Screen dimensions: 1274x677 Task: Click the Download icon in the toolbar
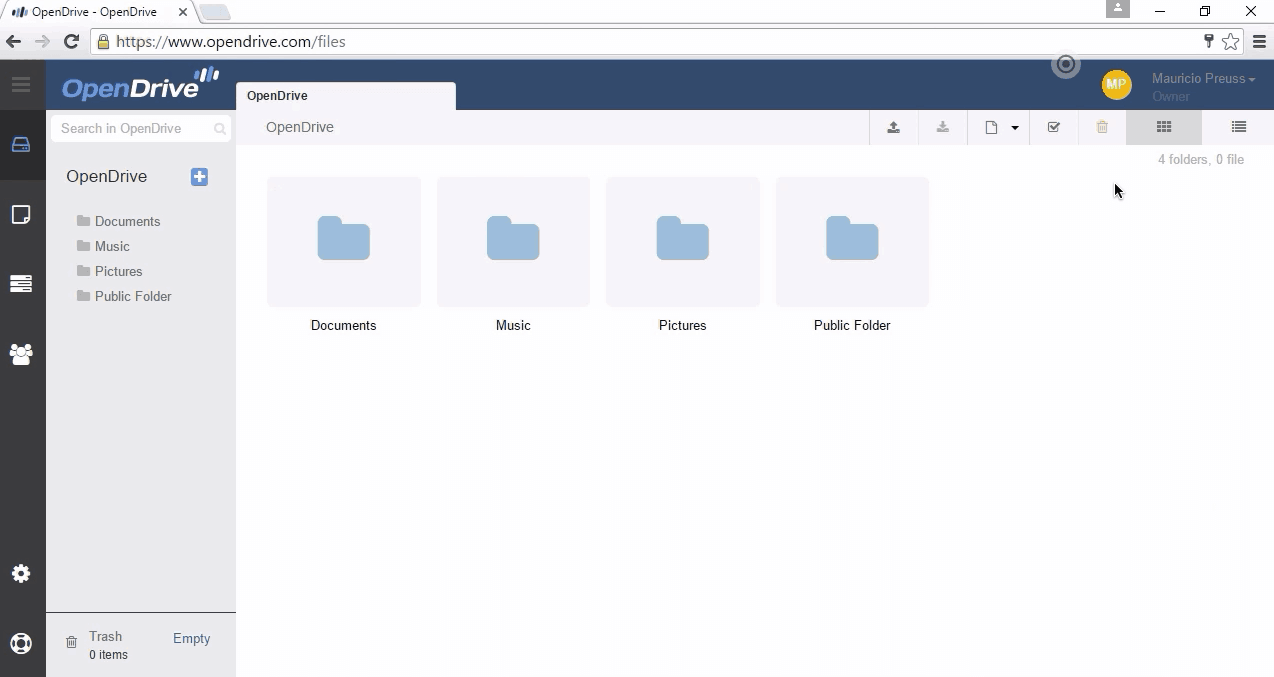pyautogui.click(x=942, y=127)
